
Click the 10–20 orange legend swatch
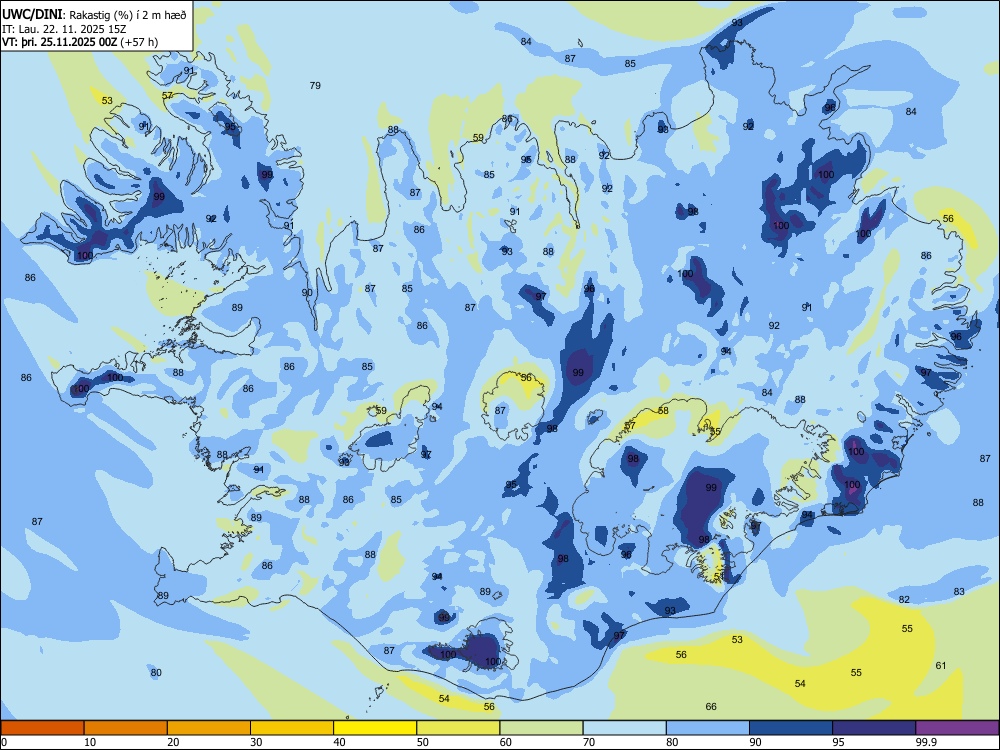coord(126,728)
